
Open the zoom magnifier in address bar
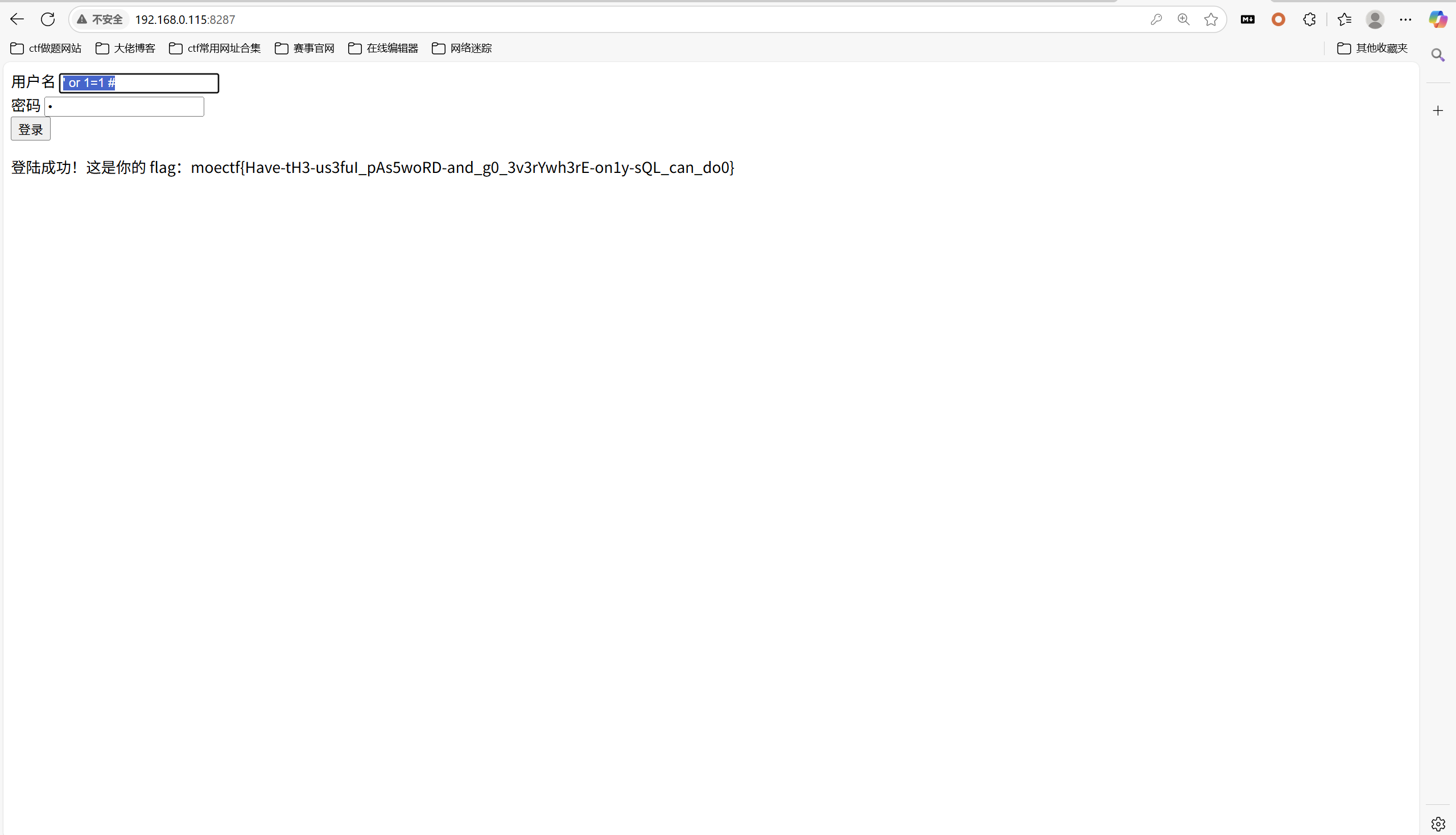coord(1183,19)
